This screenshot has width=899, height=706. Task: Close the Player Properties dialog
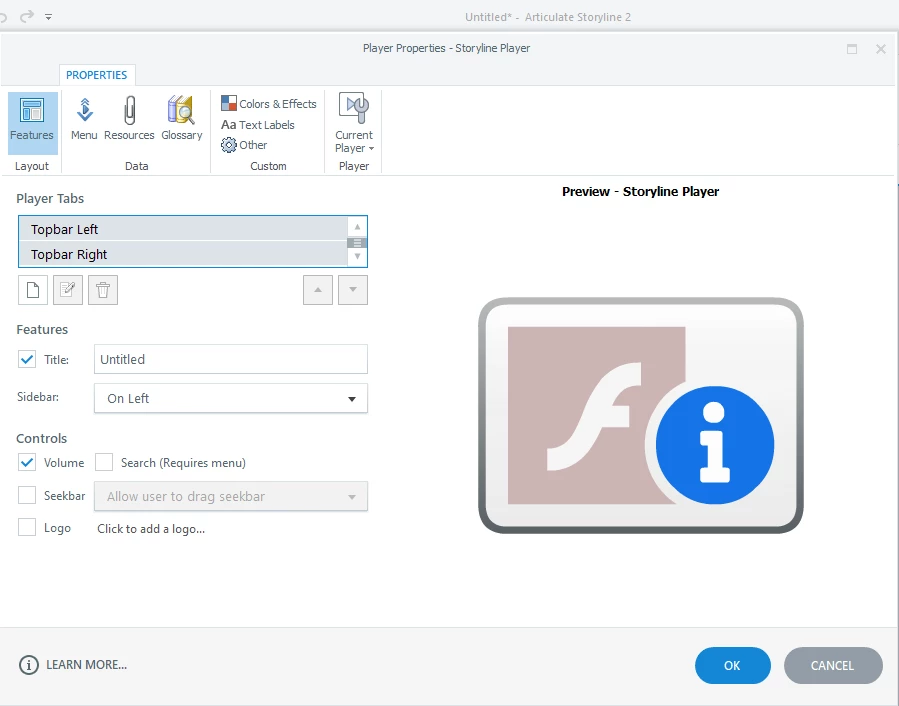click(881, 49)
